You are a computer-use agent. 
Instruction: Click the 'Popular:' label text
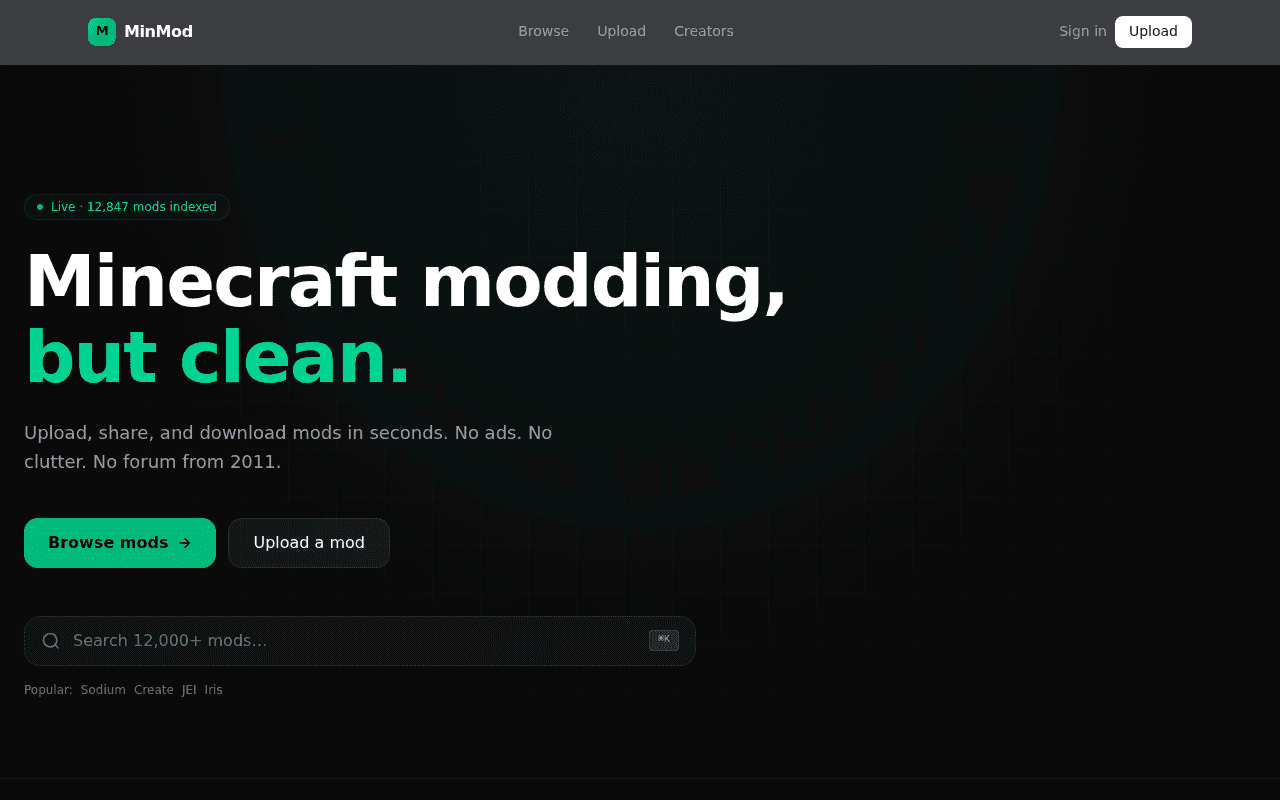[48, 690]
